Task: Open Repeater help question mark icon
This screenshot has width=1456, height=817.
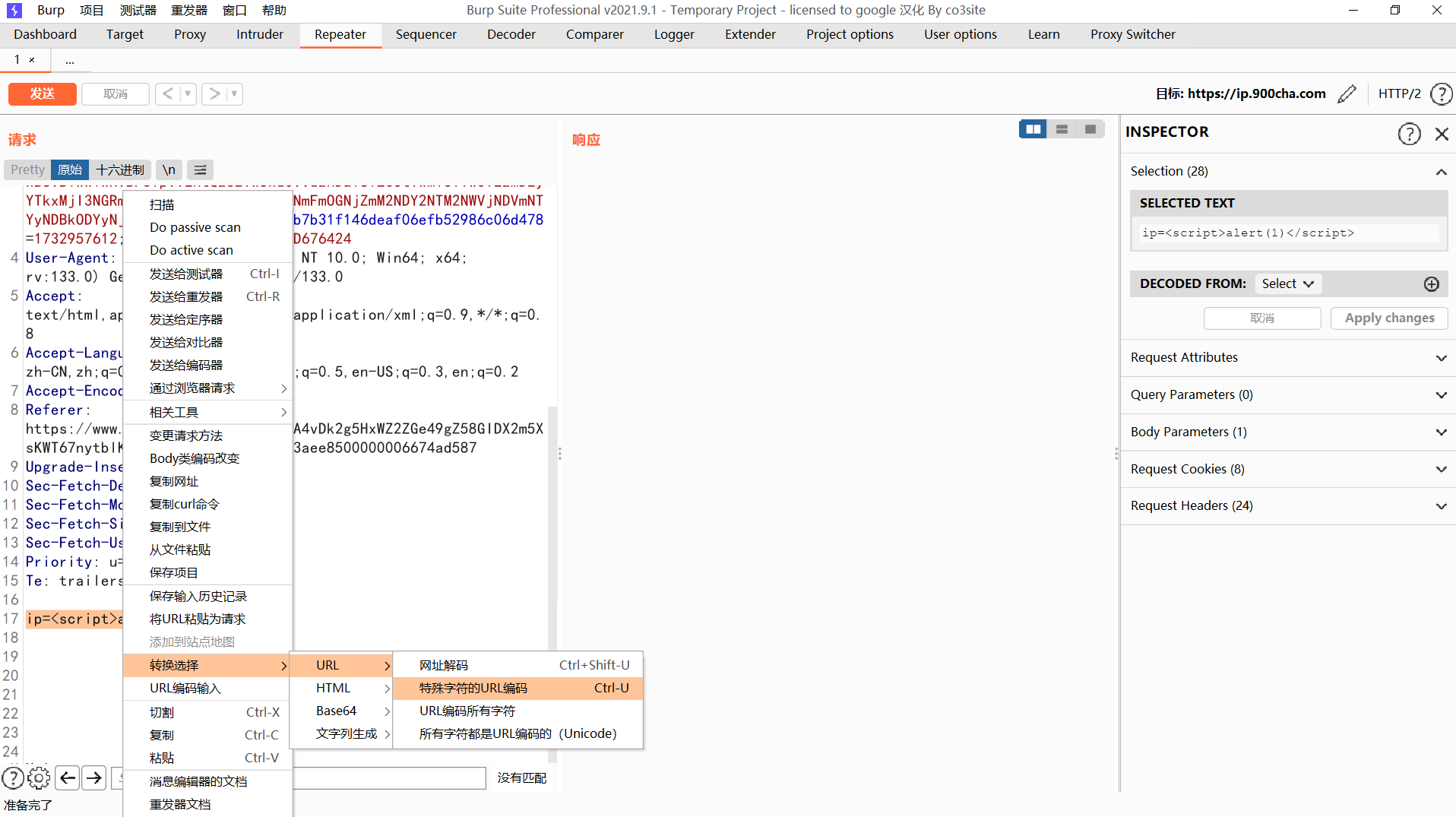Action: [x=1441, y=93]
